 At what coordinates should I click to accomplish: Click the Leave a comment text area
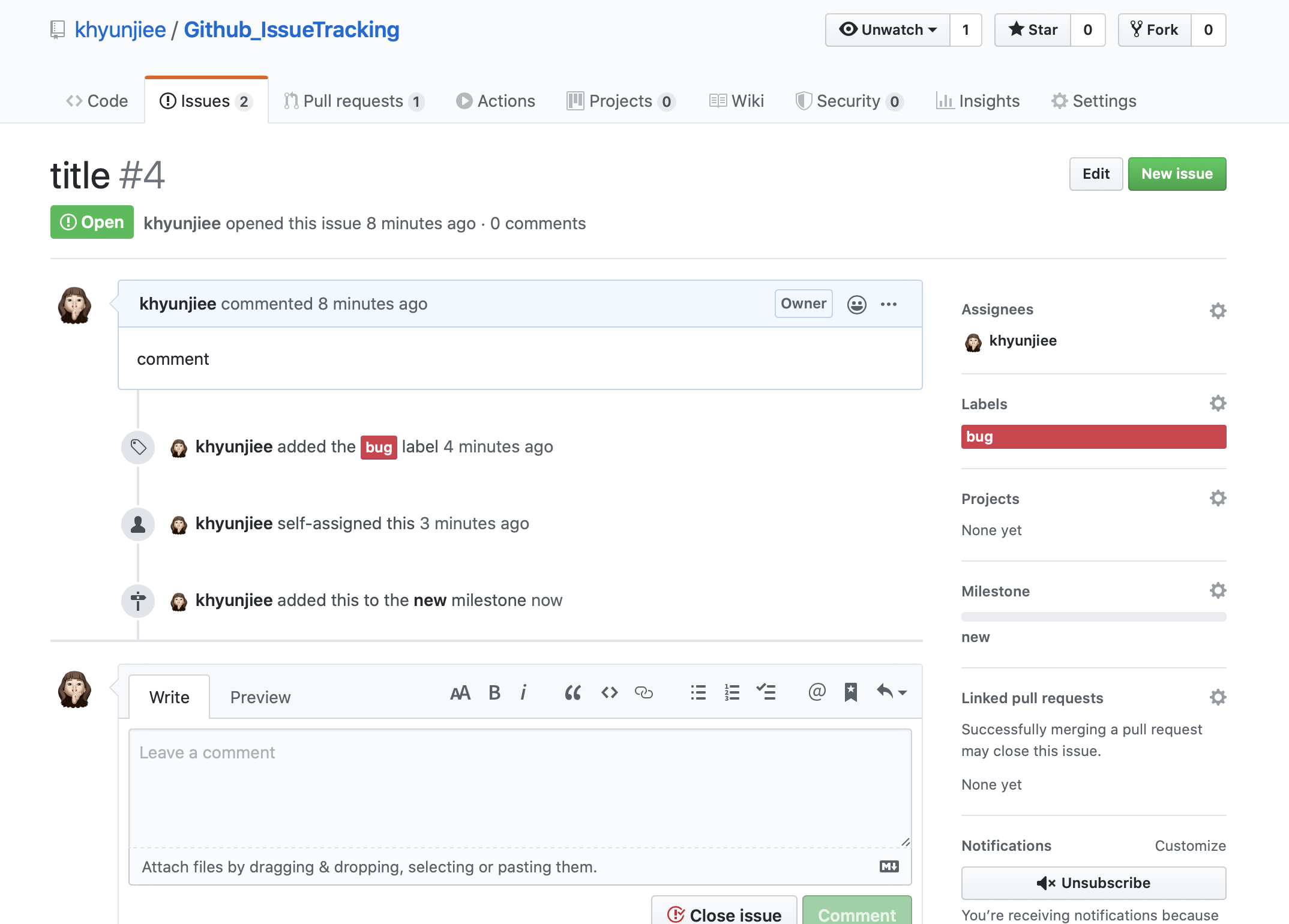click(520, 787)
